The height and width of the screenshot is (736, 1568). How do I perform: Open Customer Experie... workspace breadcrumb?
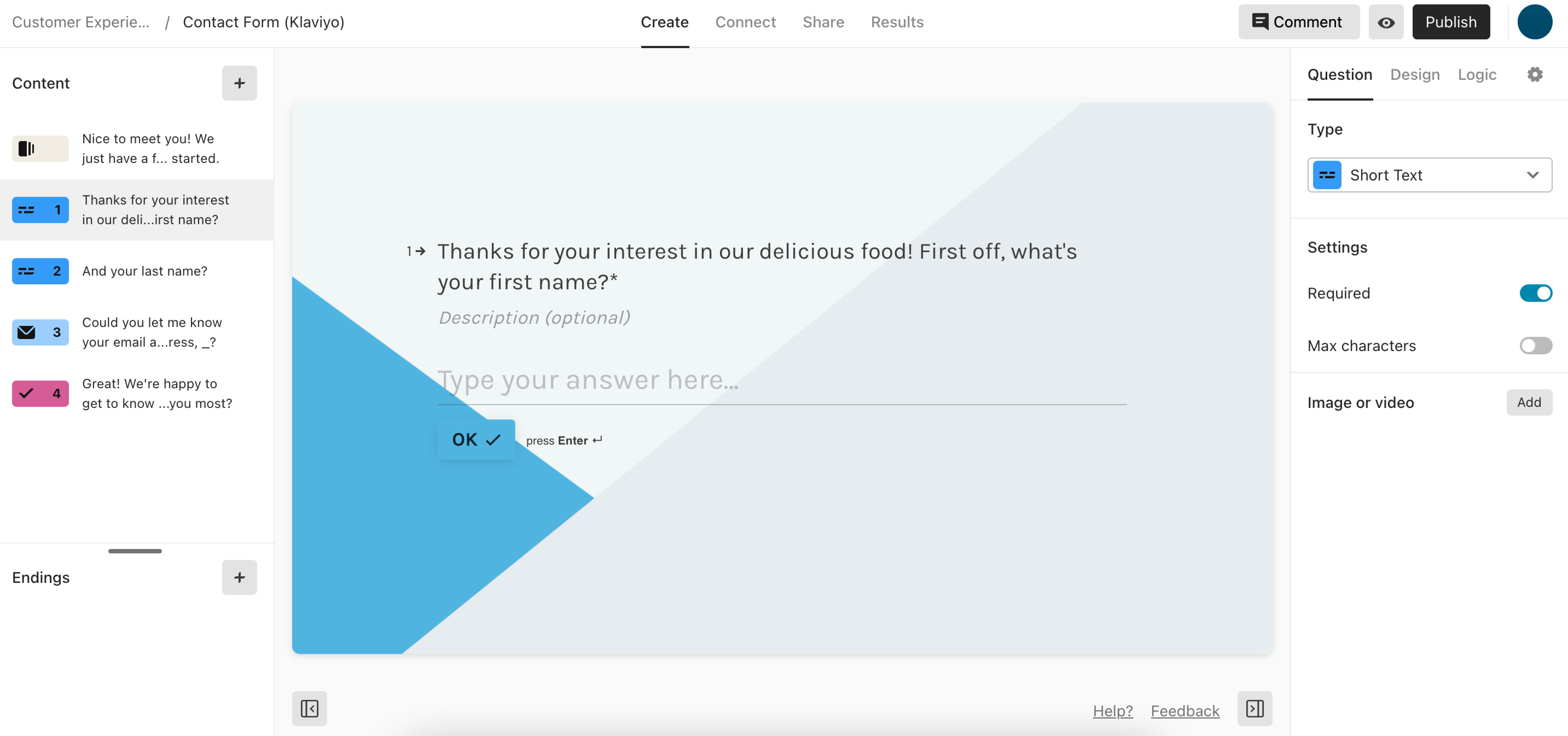pyautogui.click(x=80, y=22)
